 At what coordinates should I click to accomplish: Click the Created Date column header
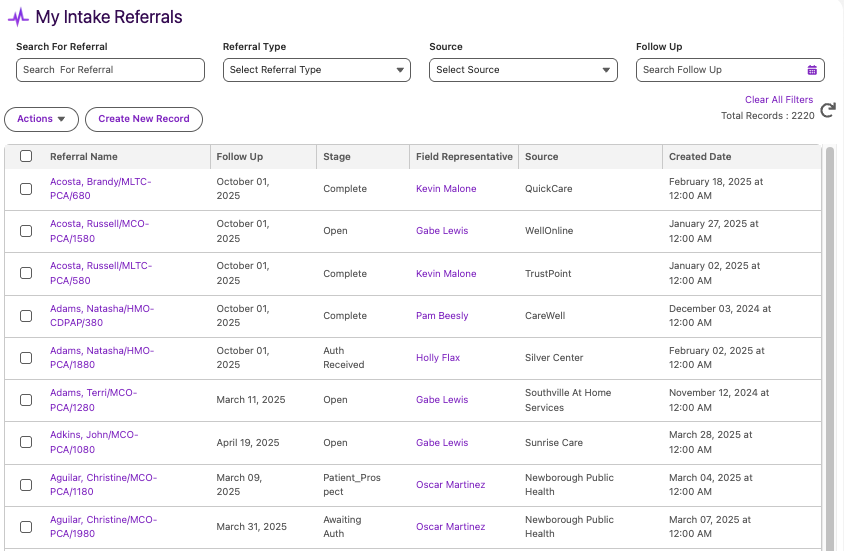pyautogui.click(x=700, y=157)
